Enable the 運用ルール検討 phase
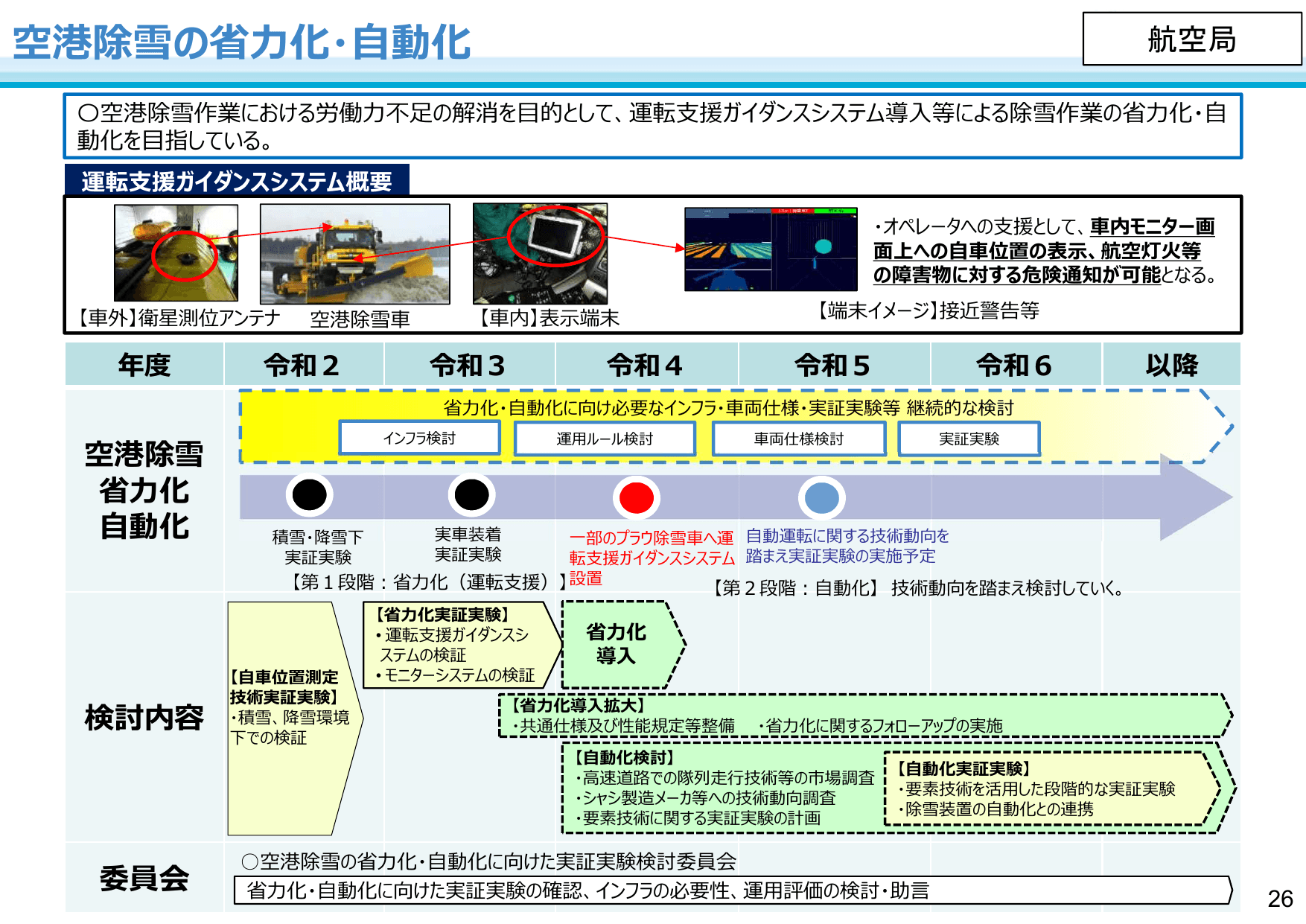 (605, 439)
